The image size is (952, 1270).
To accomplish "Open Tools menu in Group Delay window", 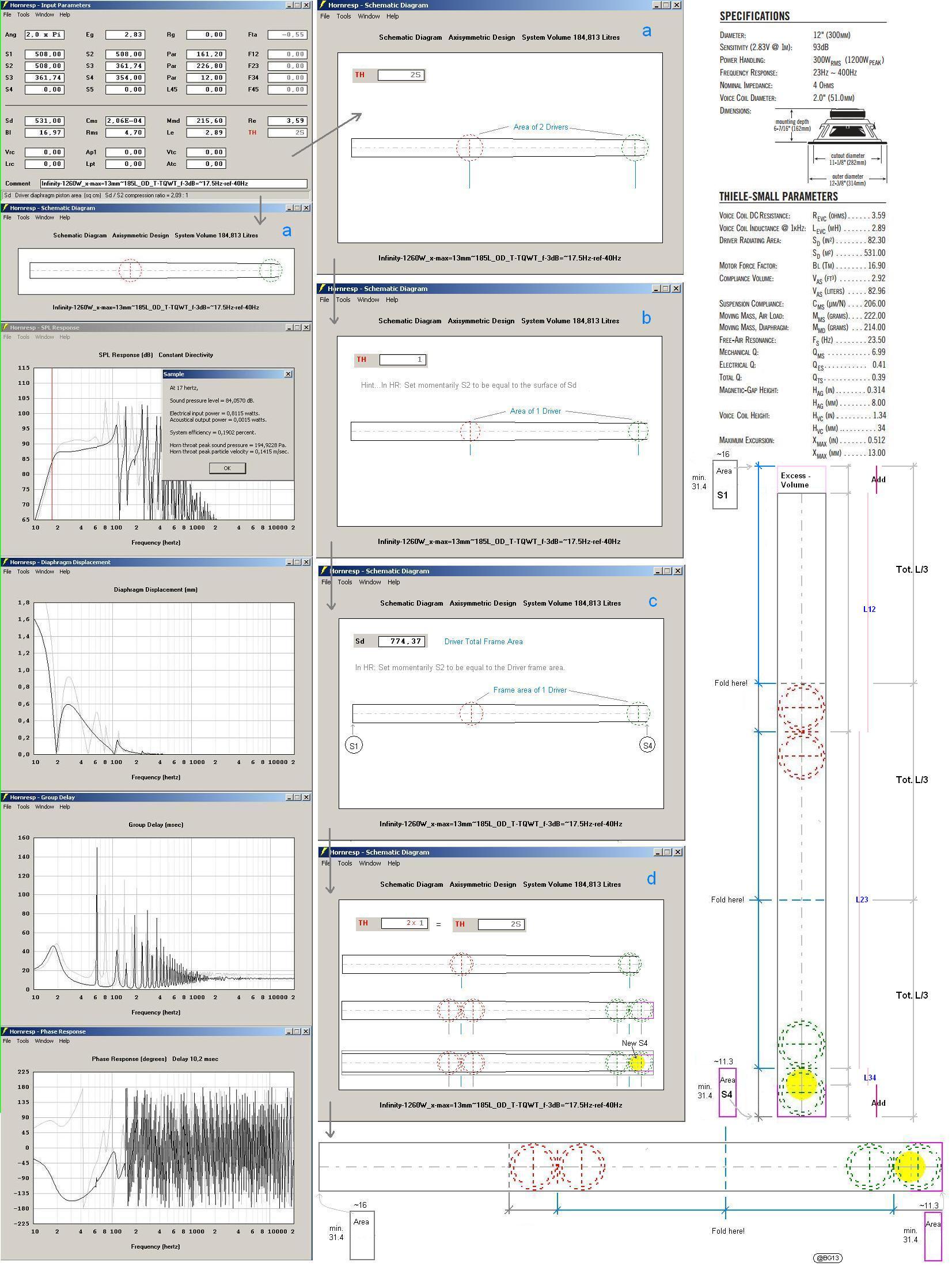I will [23, 807].
